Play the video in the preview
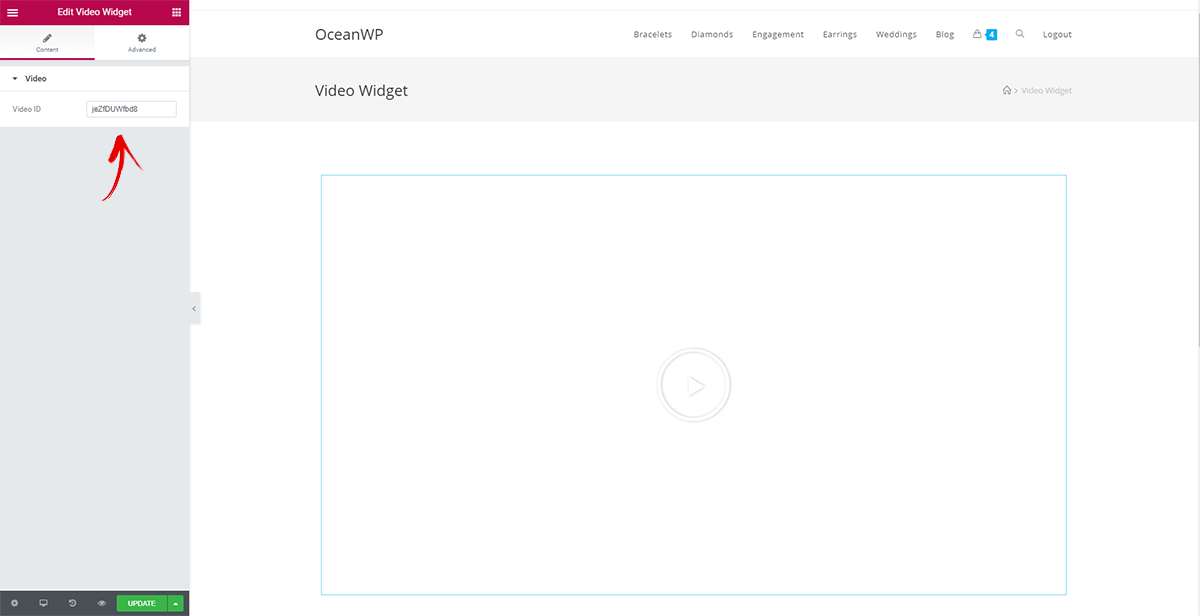This screenshot has height=616, width=1200. (694, 385)
